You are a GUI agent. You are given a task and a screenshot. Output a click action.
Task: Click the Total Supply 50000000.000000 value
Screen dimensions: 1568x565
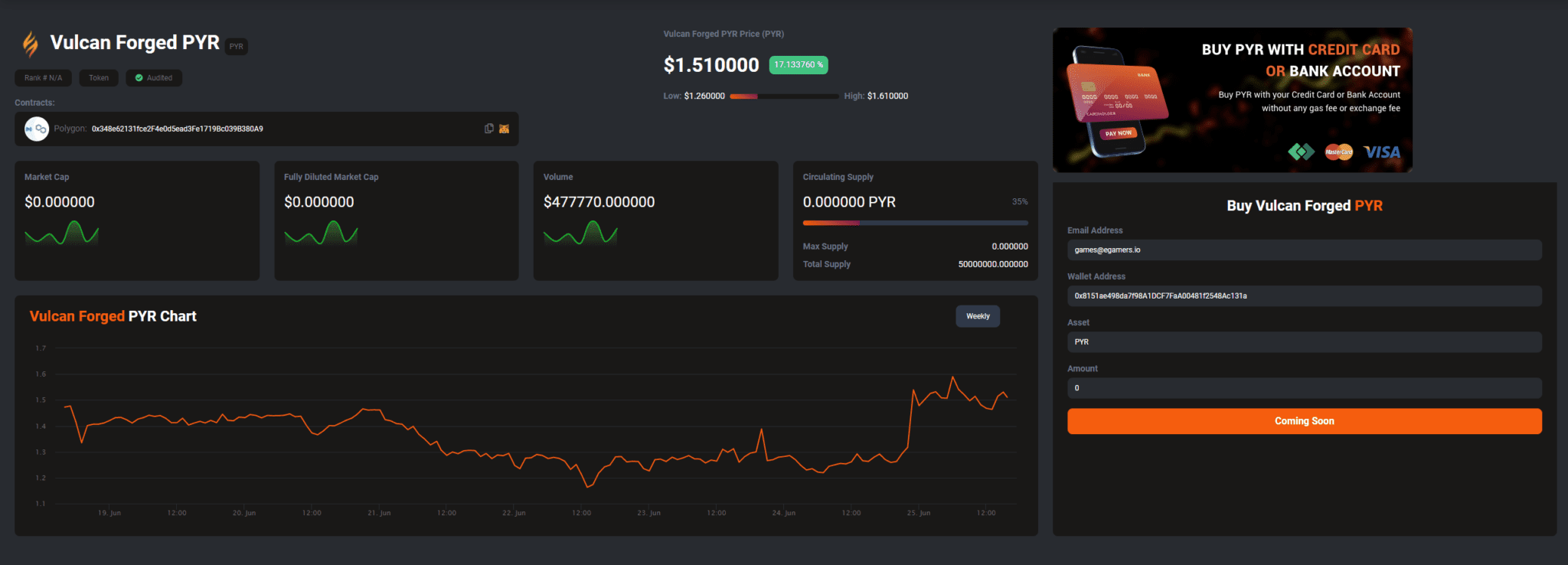pos(993,264)
